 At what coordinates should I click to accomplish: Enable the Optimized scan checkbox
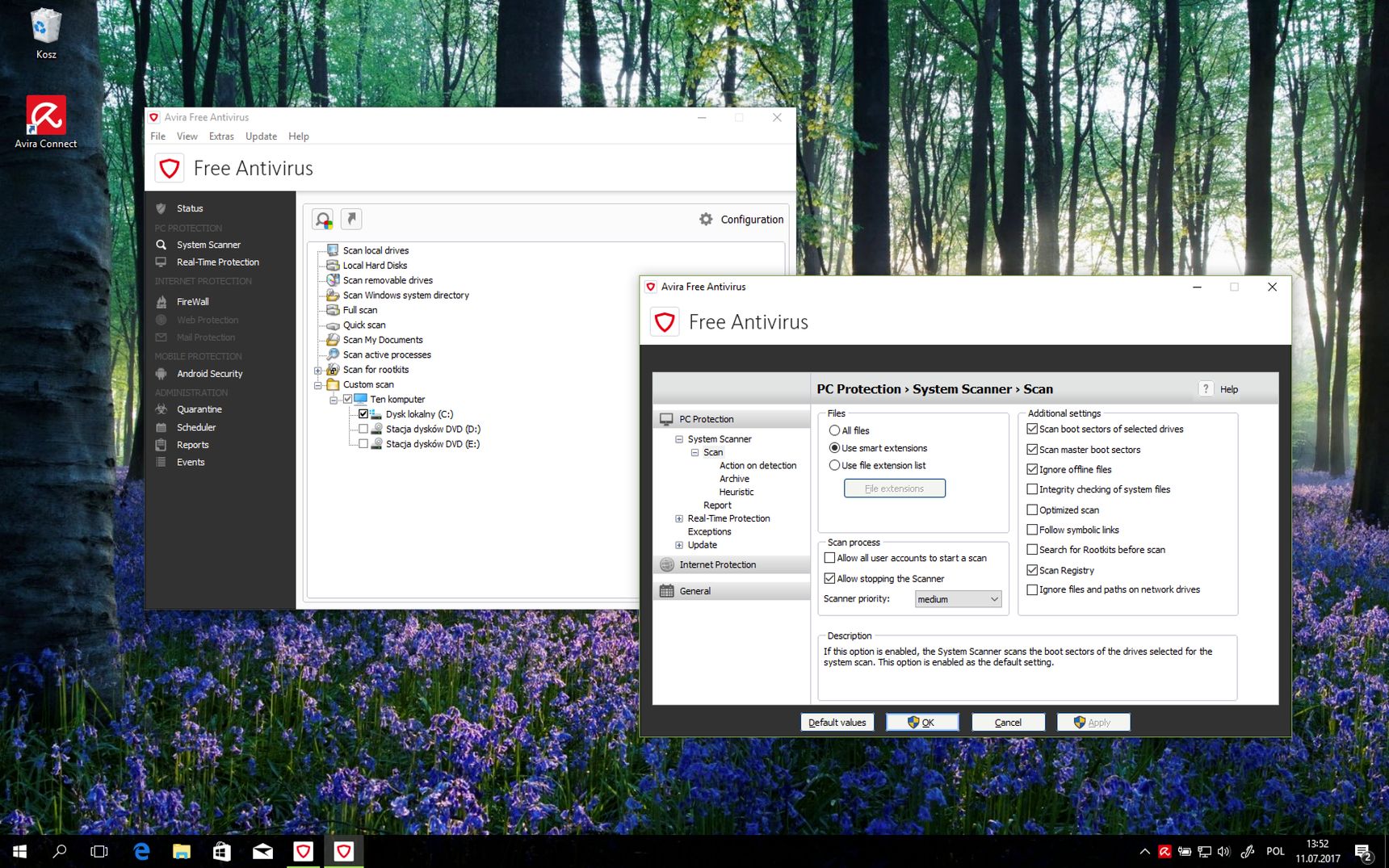point(1032,509)
